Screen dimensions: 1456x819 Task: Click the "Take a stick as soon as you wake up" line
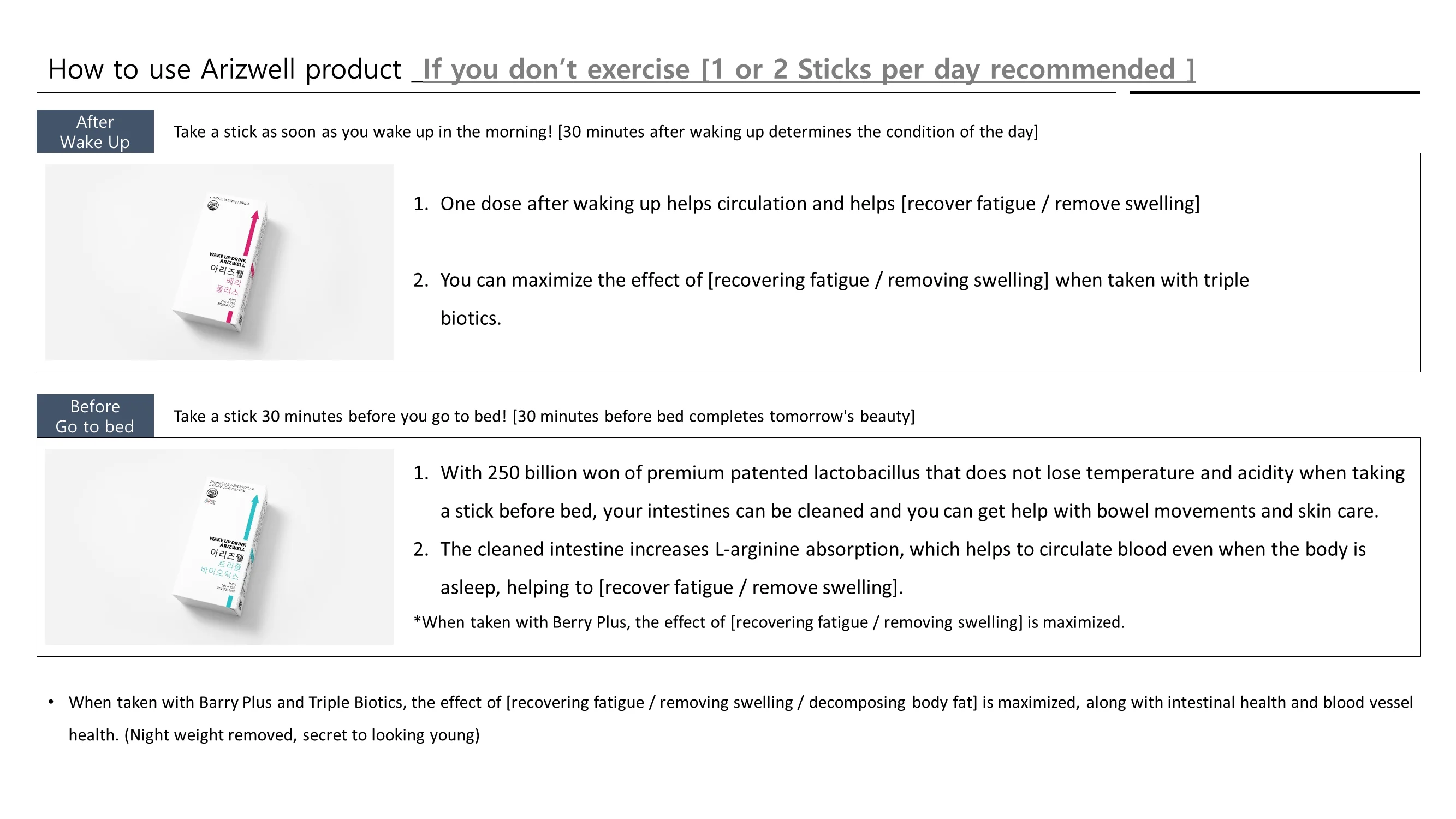tap(605, 132)
